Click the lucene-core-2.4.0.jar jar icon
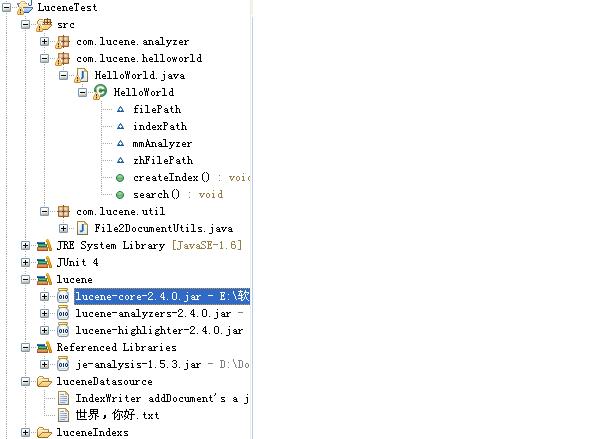This screenshot has width=595, height=439. tap(63, 296)
